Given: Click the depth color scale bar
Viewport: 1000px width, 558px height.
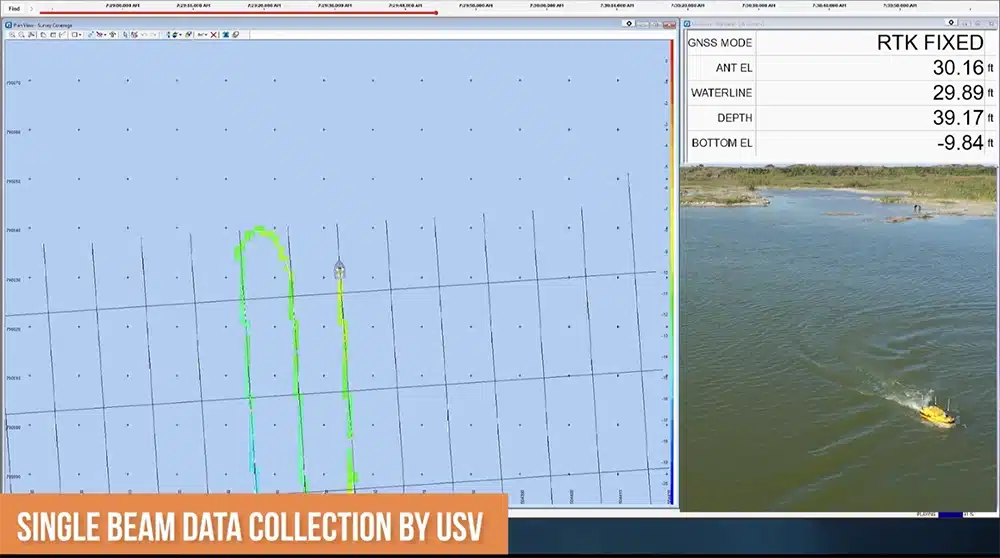Looking at the screenshot, I should click(x=672, y=270).
